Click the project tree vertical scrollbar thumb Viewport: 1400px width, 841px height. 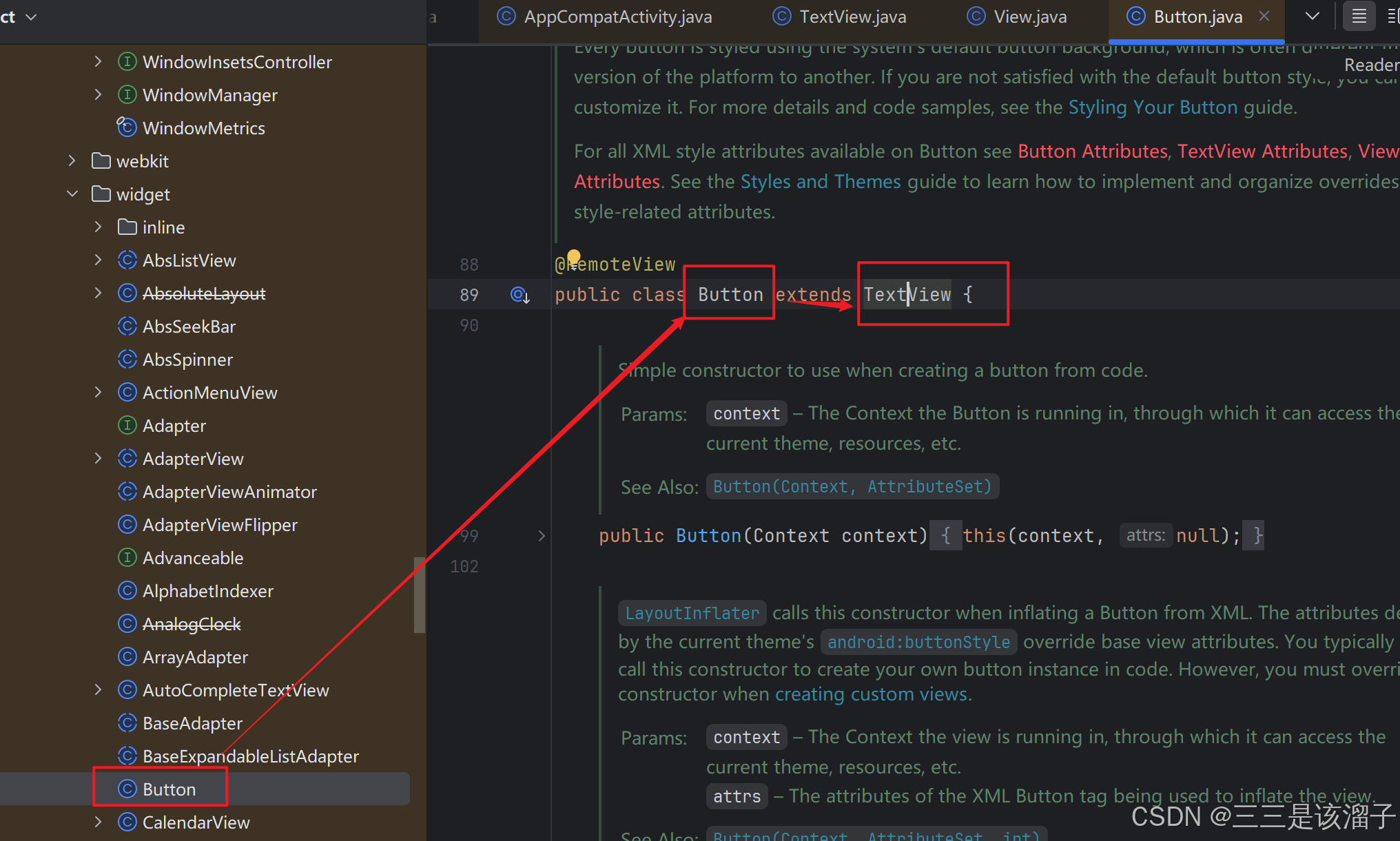(419, 594)
